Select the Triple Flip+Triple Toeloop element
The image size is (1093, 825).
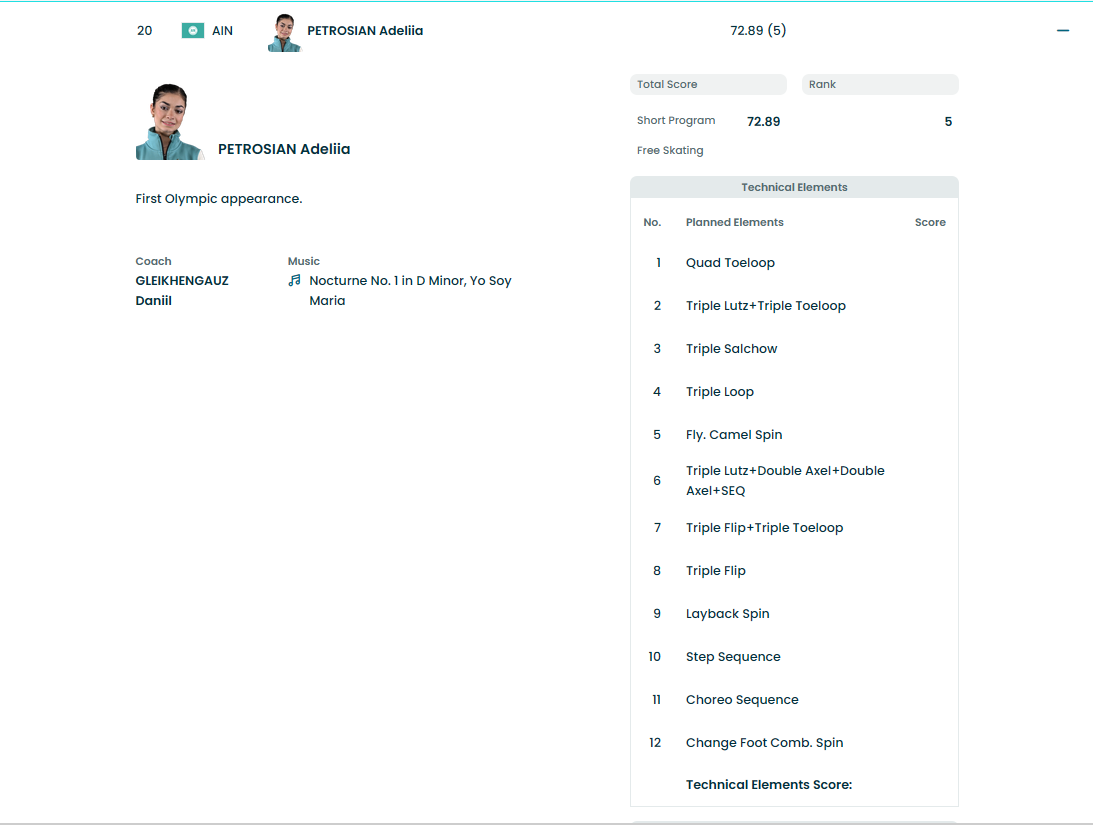click(x=764, y=528)
